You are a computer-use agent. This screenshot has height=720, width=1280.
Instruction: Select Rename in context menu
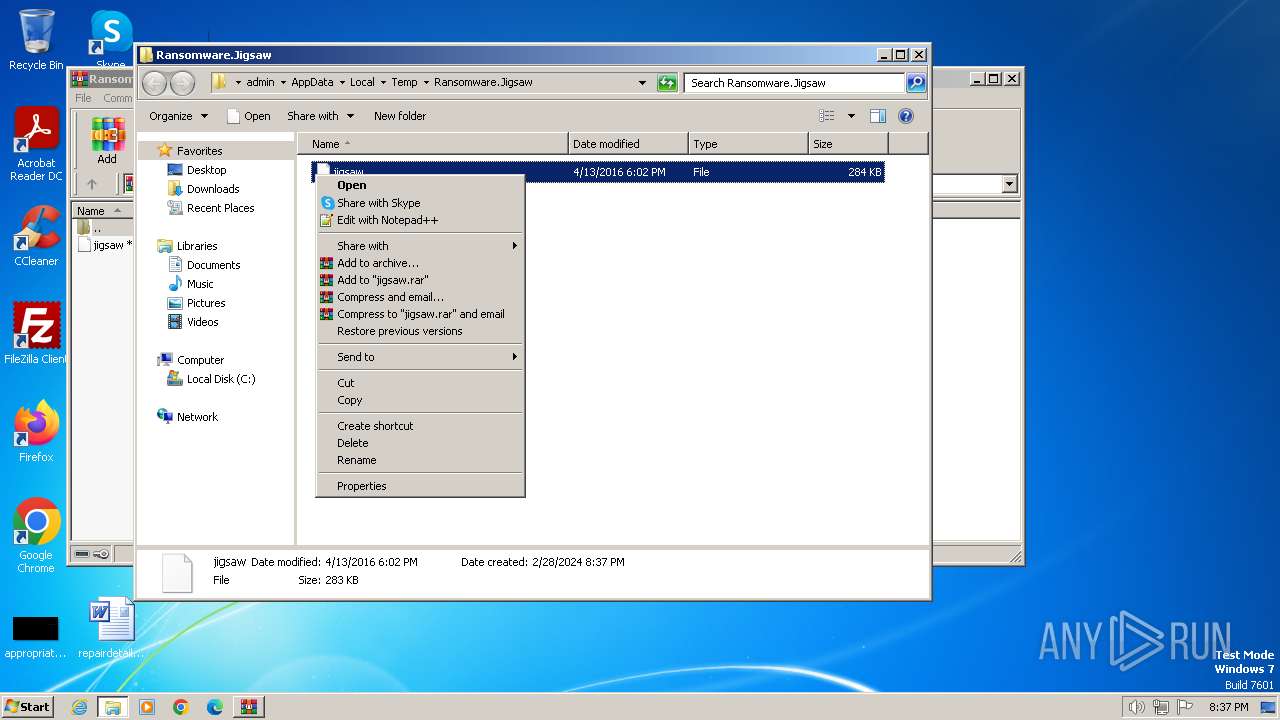[420, 460]
